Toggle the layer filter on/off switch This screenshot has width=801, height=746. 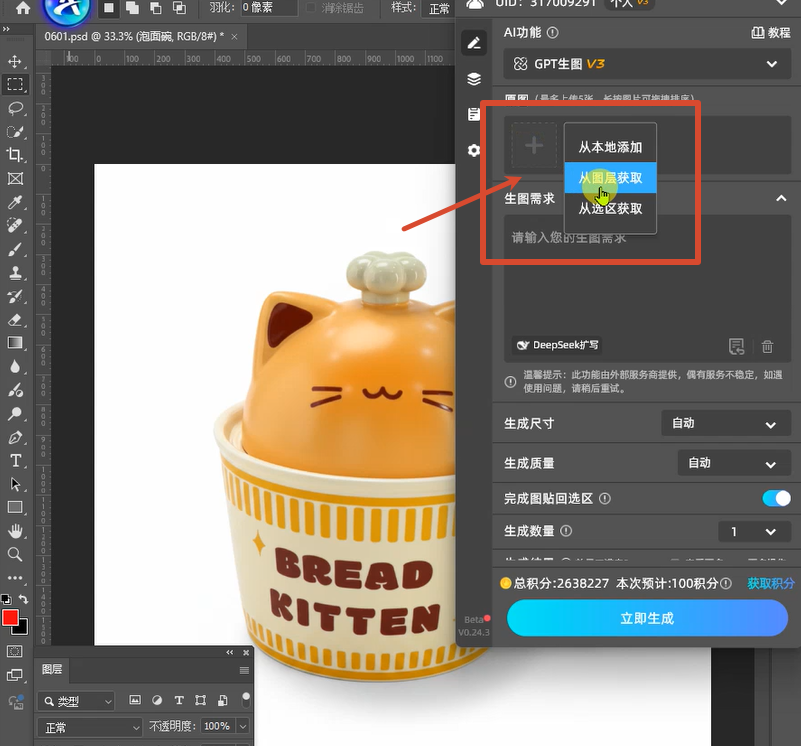point(246,700)
